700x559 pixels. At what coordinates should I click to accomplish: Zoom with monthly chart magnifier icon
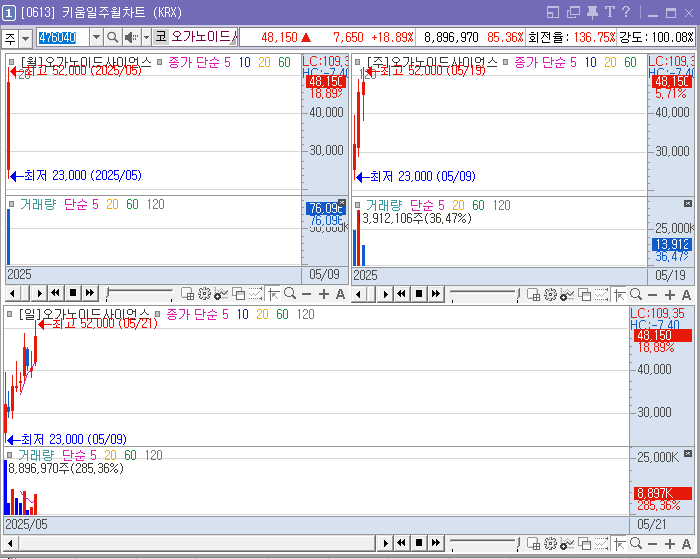coord(290,294)
